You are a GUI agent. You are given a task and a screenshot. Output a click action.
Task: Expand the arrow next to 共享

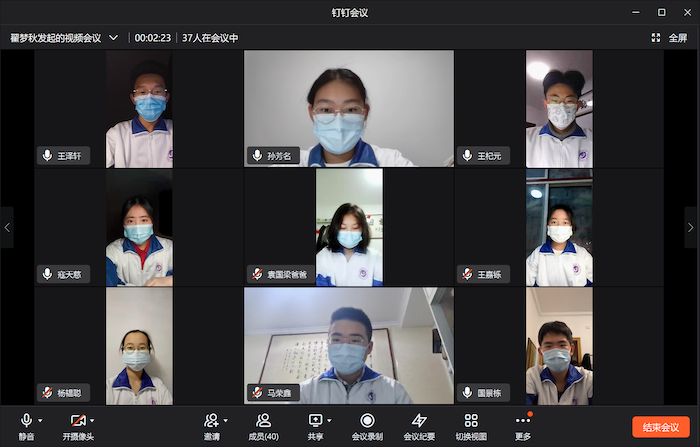click(330, 420)
